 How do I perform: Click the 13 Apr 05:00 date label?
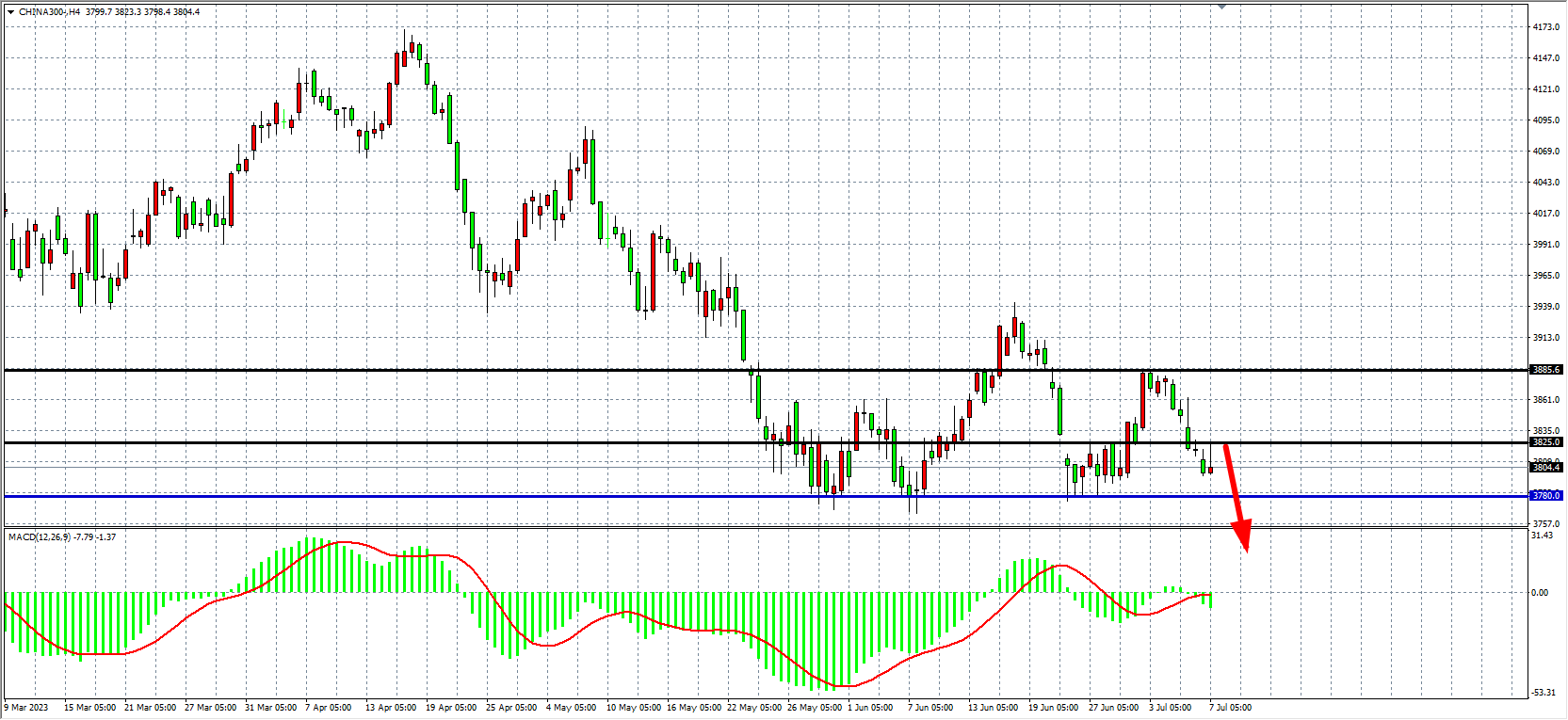(x=390, y=708)
